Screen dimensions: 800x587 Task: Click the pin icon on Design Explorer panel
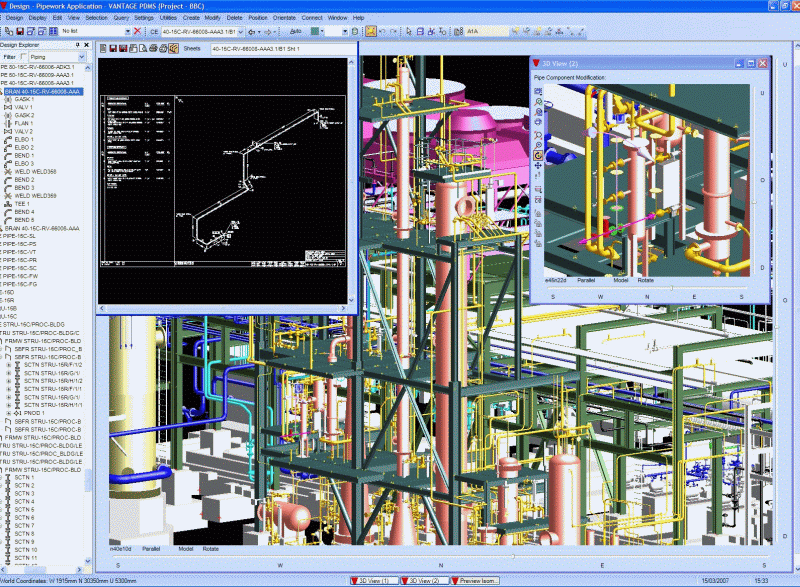(77, 45)
